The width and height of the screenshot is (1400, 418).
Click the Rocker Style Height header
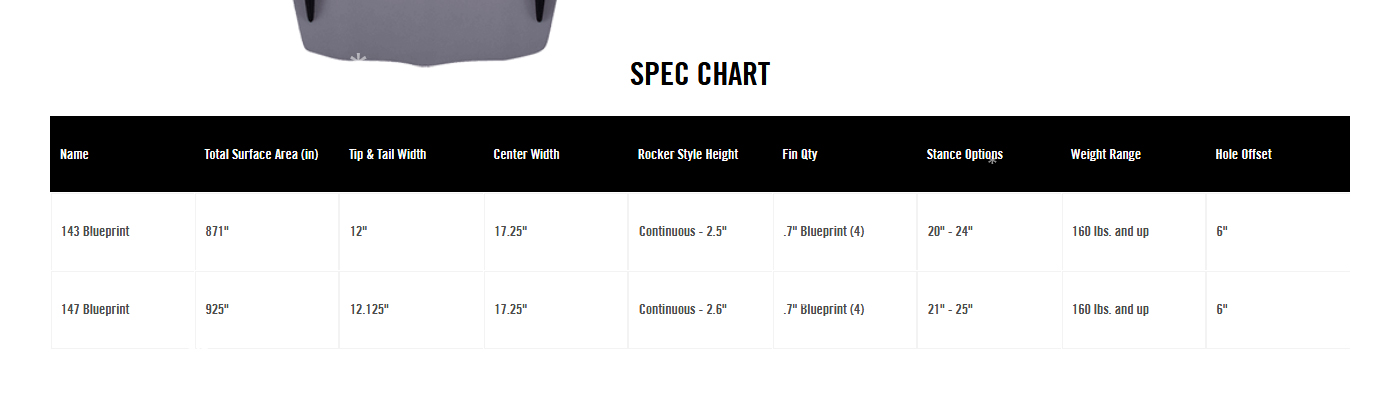click(x=688, y=154)
